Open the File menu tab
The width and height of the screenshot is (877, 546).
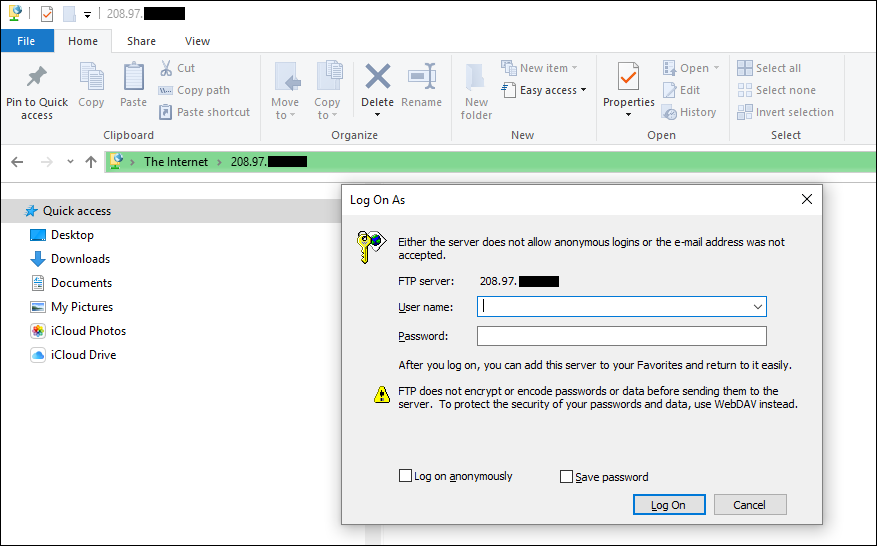click(26, 41)
